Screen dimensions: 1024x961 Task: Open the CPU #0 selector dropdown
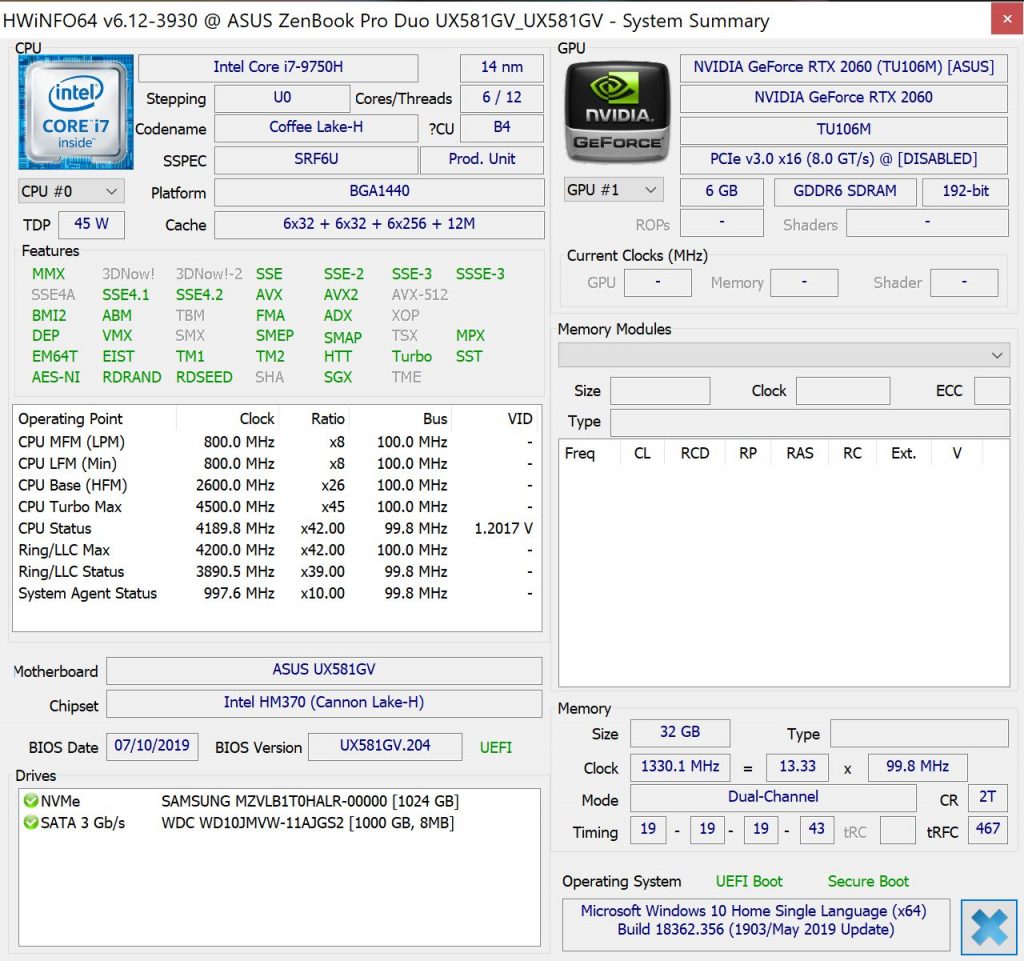point(71,191)
